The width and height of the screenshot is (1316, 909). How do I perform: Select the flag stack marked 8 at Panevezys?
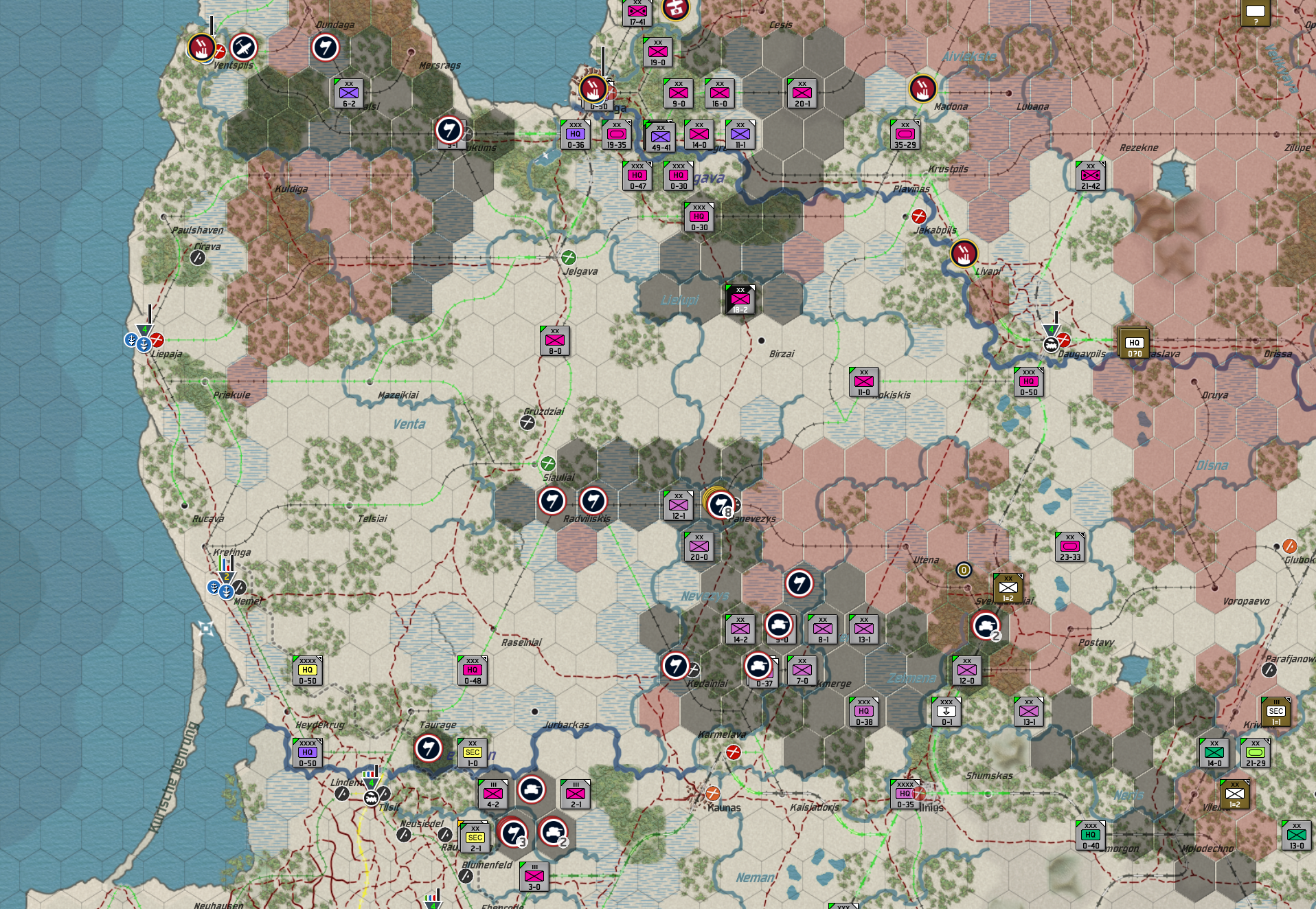click(720, 504)
